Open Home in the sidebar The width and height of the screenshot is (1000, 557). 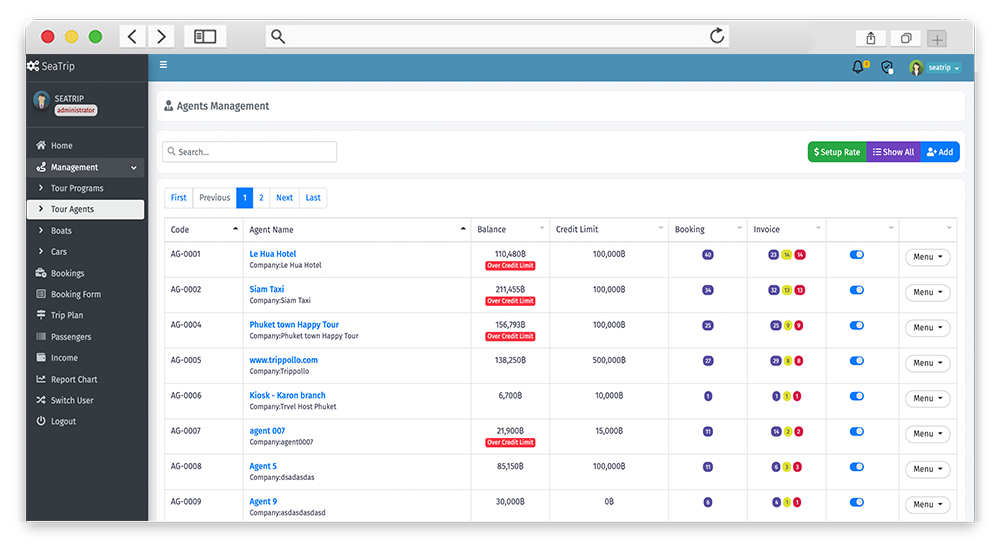[85, 145]
